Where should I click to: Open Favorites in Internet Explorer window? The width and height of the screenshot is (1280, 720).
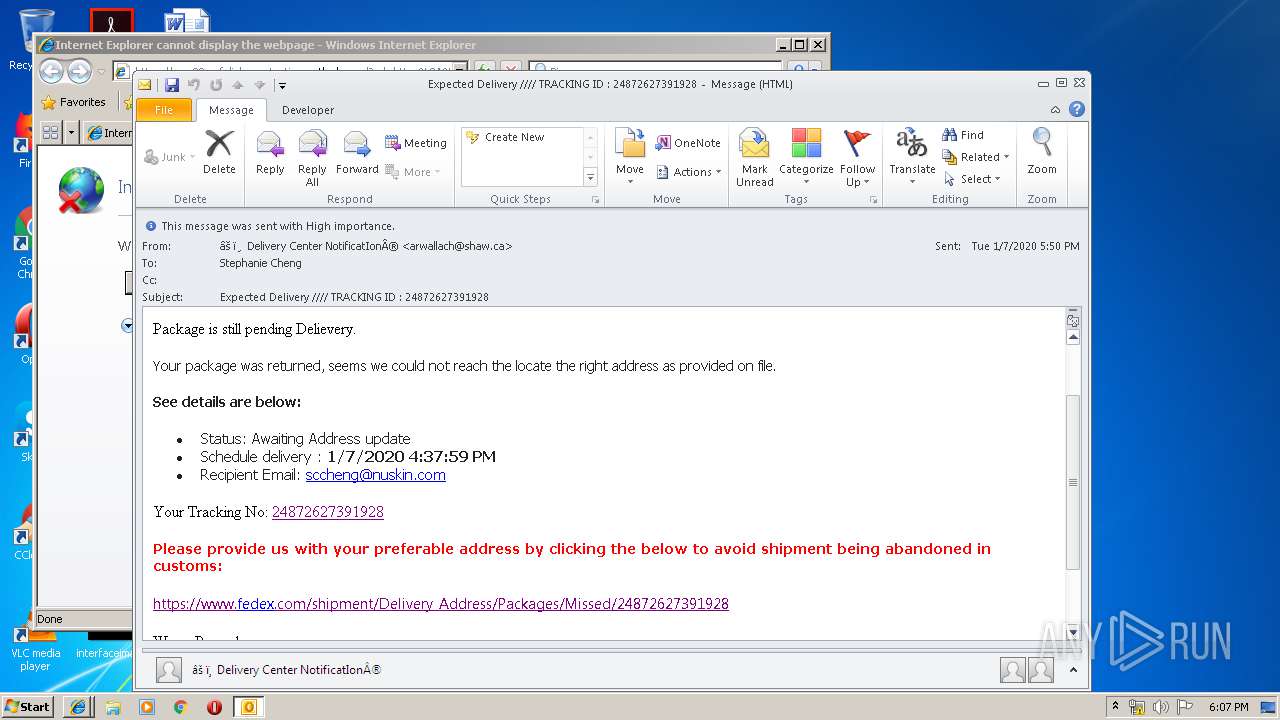pyautogui.click(x=73, y=102)
